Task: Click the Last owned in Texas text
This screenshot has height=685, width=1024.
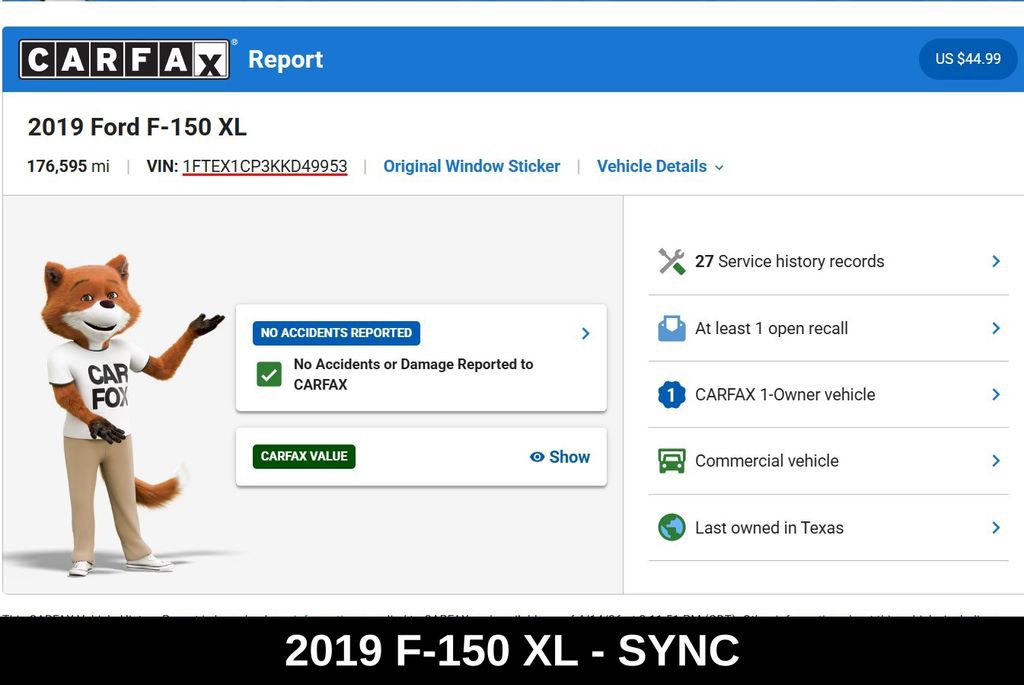Action: coord(769,528)
